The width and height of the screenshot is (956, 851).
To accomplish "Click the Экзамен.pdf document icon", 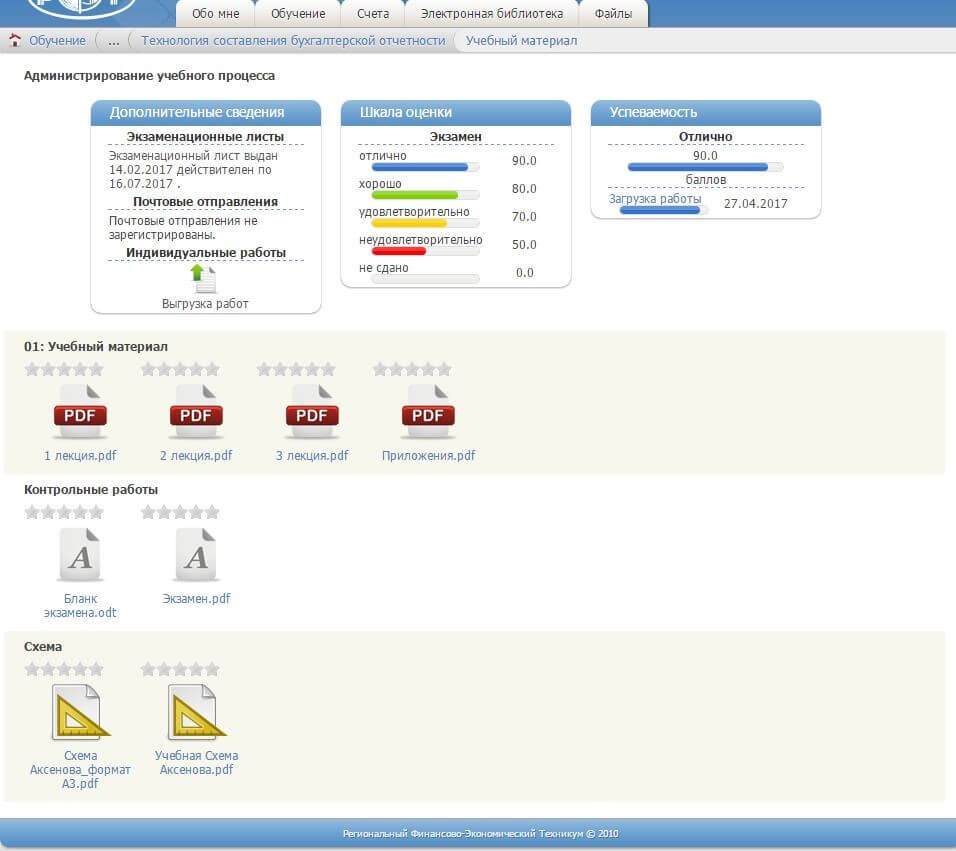I will (196, 555).
